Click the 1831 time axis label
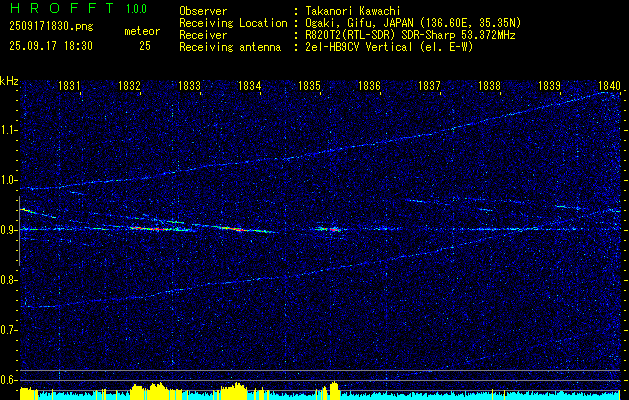 tap(69, 85)
